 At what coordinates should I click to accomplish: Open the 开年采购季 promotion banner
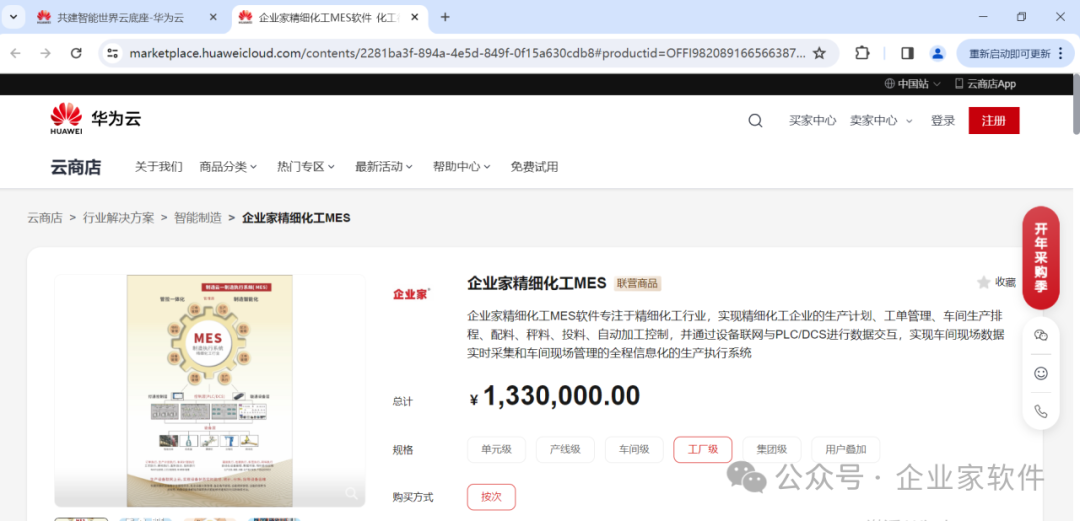[1041, 258]
